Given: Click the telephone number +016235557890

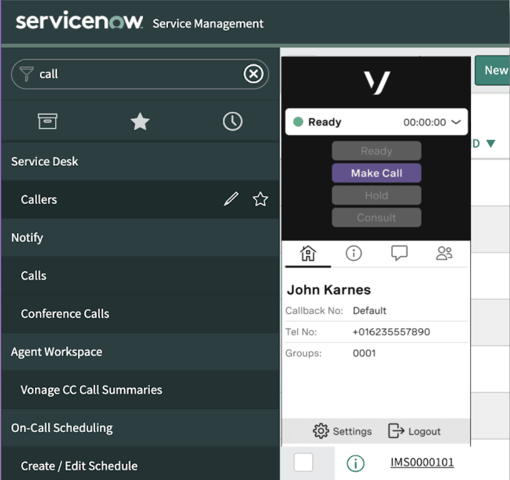Looking at the screenshot, I should (x=391, y=332).
